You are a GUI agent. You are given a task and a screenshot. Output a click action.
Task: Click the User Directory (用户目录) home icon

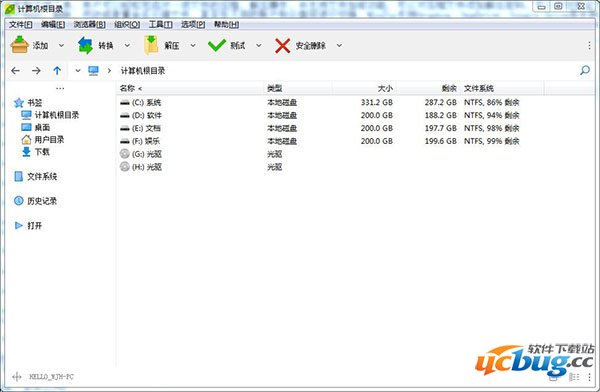point(26,140)
